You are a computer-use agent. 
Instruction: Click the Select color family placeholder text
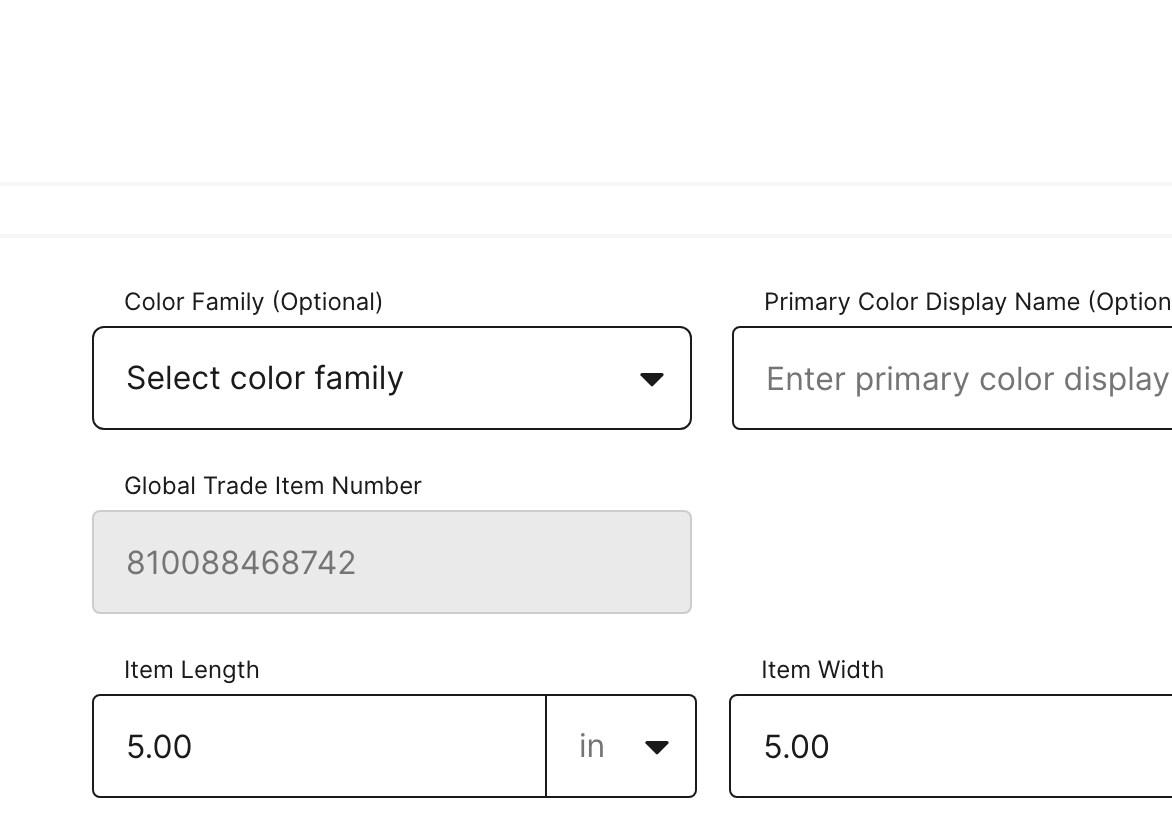pos(265,378)
